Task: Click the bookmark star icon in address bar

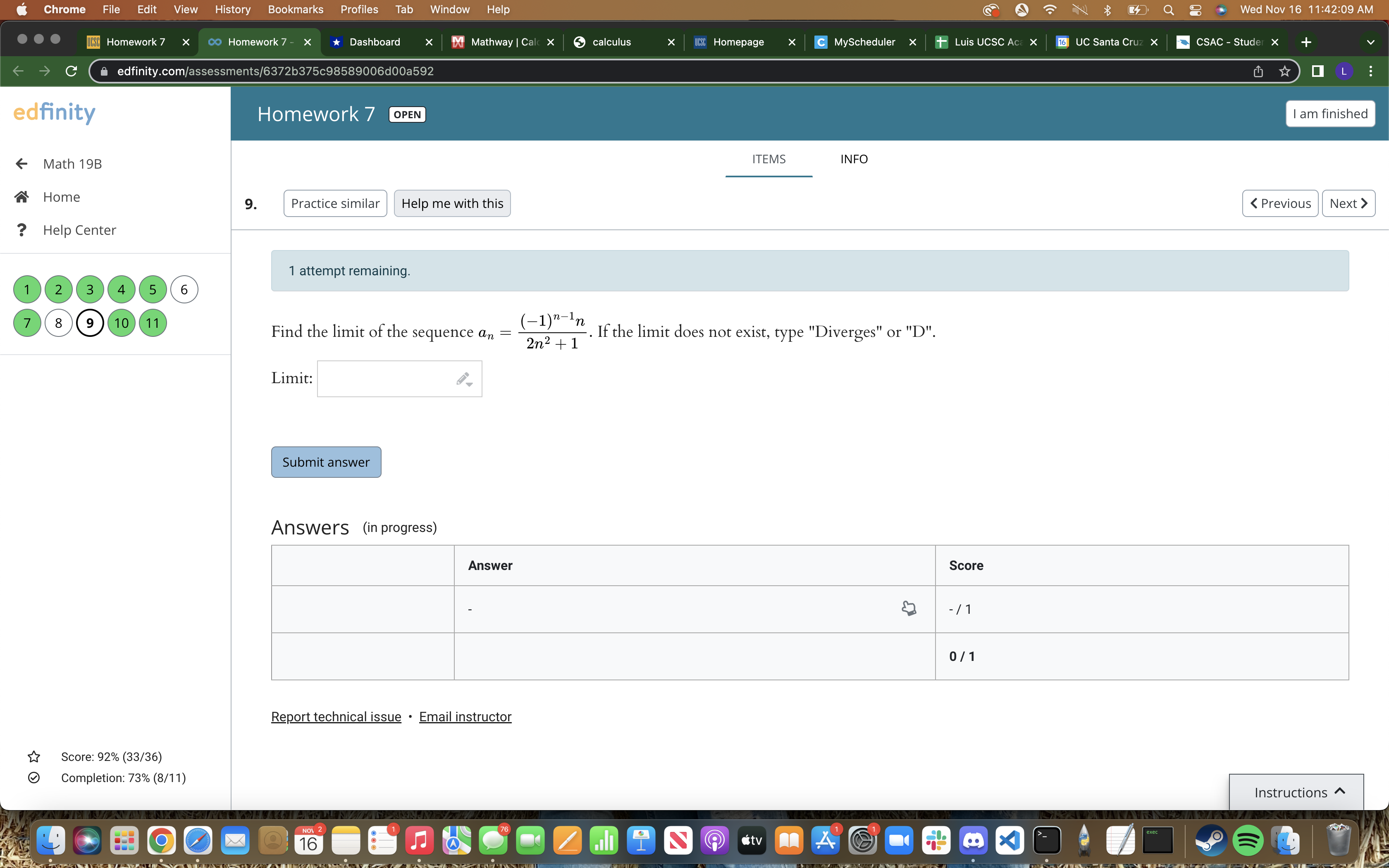Action: 1284,71
